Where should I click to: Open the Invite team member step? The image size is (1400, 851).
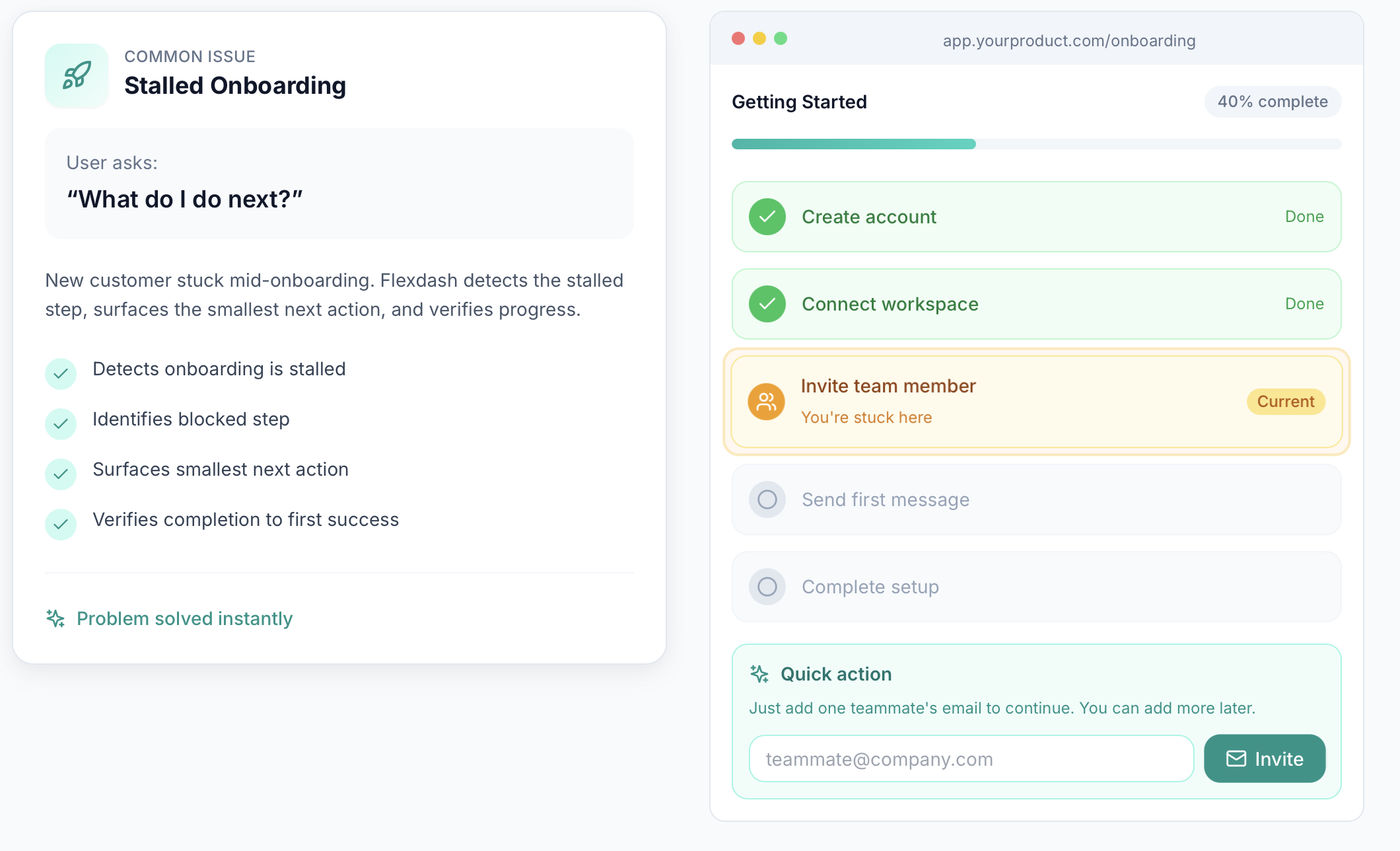(x=888, y=387)
